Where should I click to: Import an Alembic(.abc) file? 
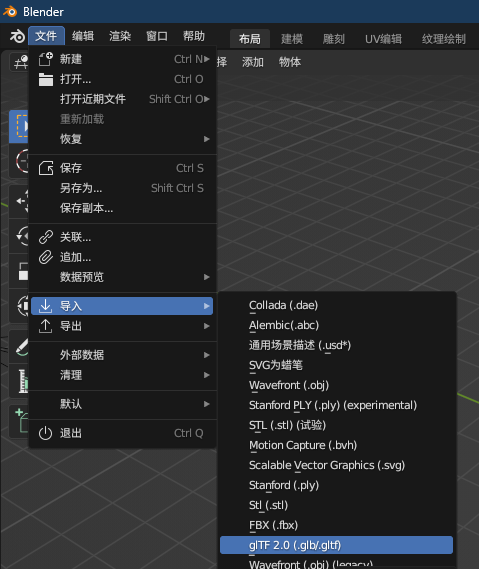click(x=336, y=325)
